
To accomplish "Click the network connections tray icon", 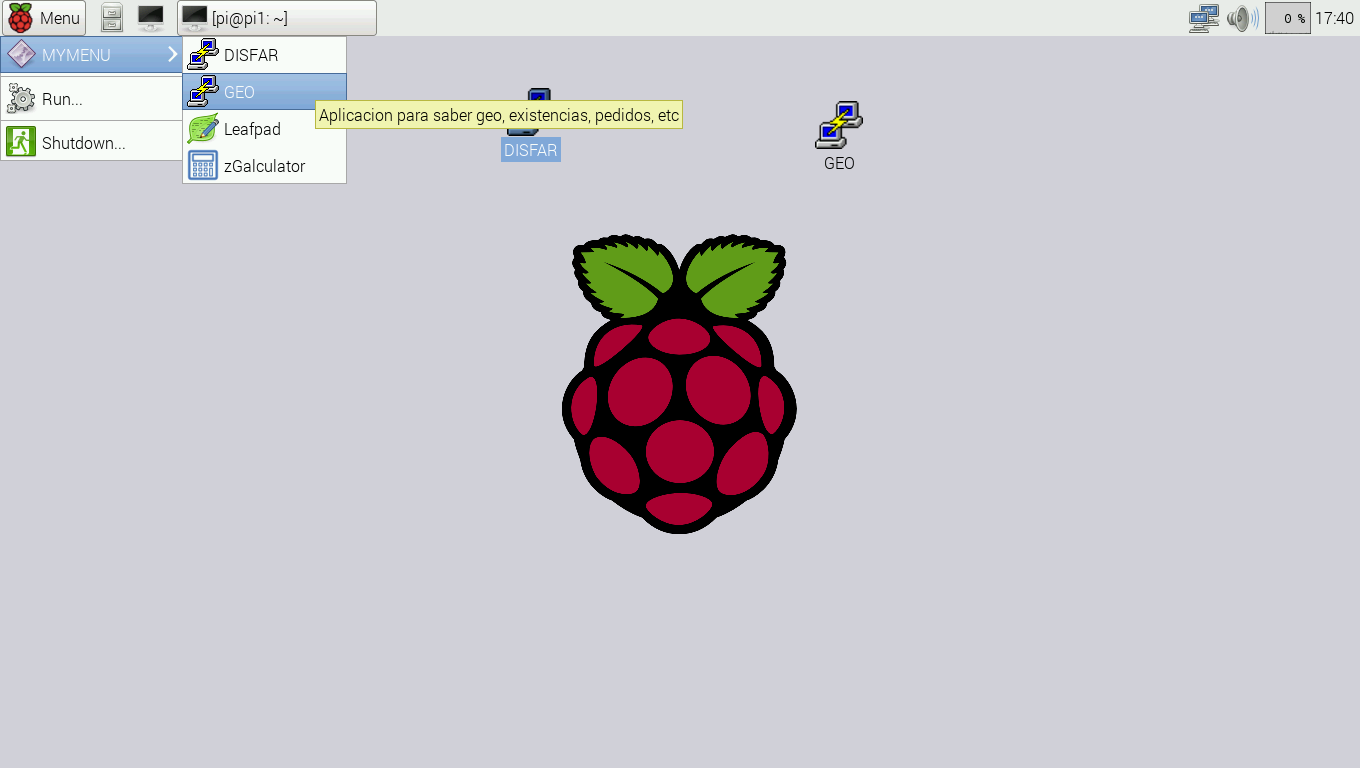I will pos(1203,18).
